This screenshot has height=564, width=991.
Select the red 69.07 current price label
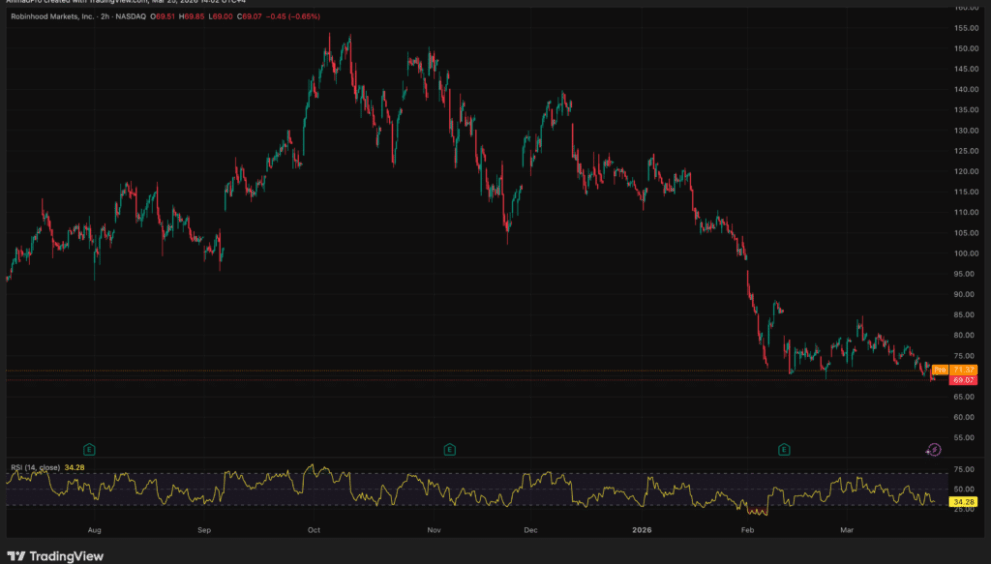(x=963, y=380)
